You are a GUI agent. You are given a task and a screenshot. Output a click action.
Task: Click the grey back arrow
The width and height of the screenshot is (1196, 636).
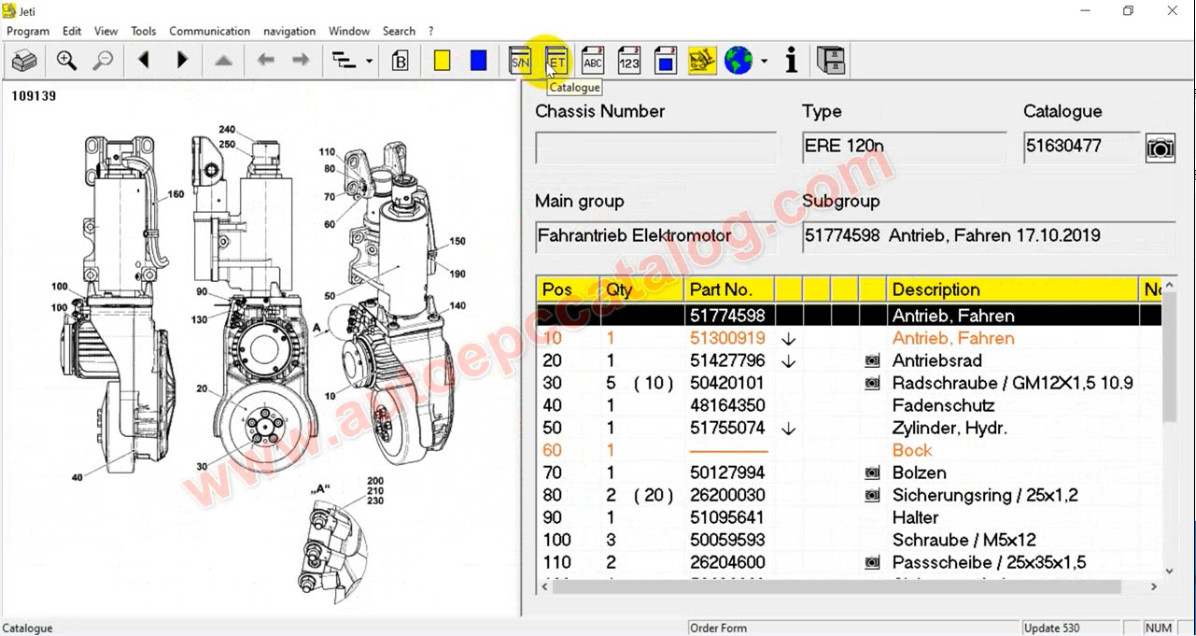pos(265,59)
